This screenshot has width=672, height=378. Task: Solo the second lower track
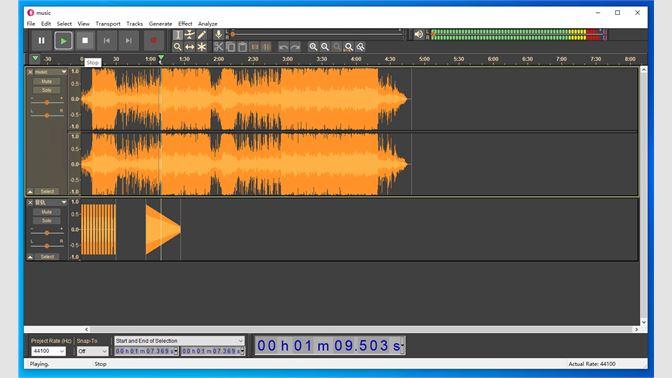pyautogui.click(x=47, y=221)
